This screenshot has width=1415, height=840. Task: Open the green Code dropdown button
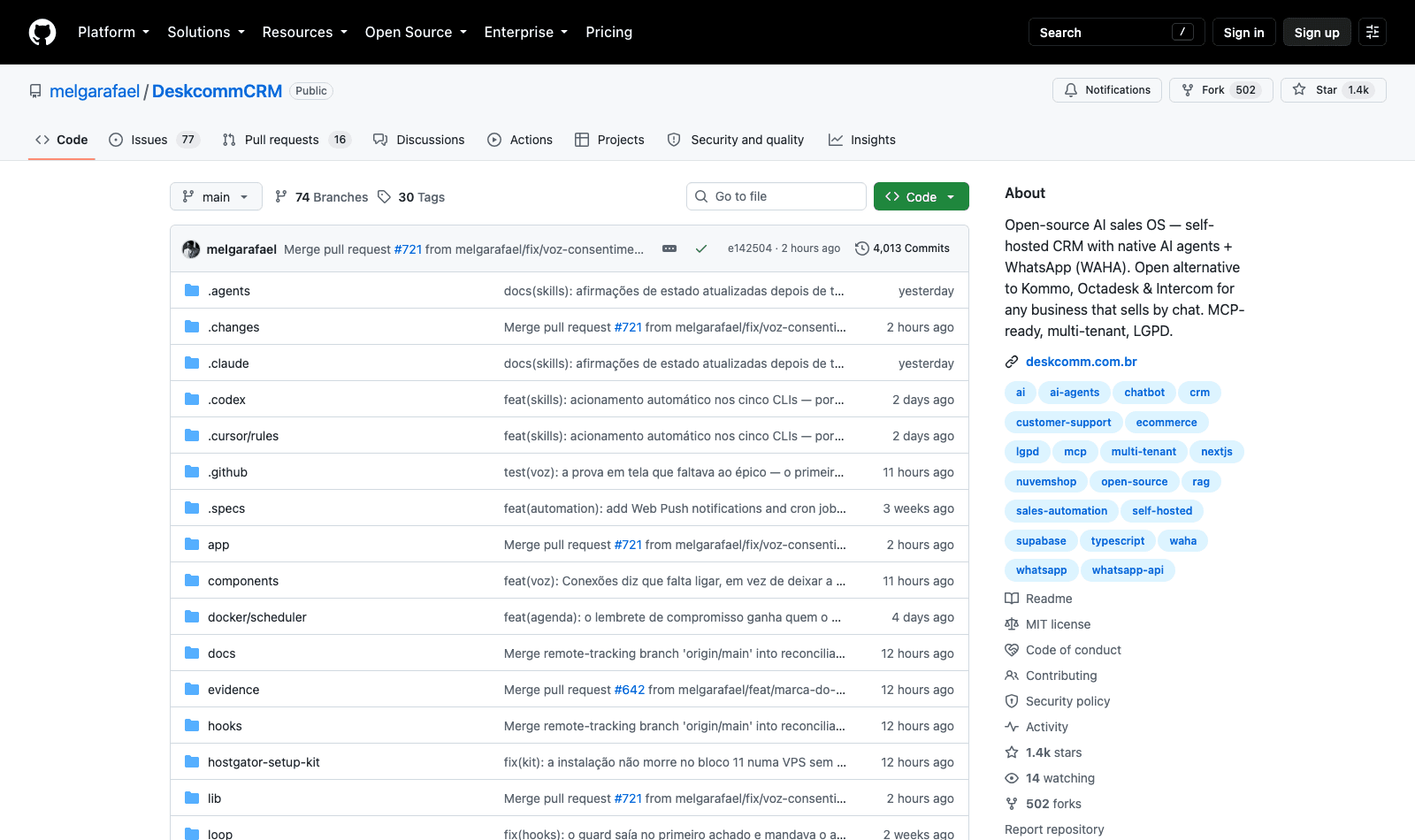tap(921, 196)
